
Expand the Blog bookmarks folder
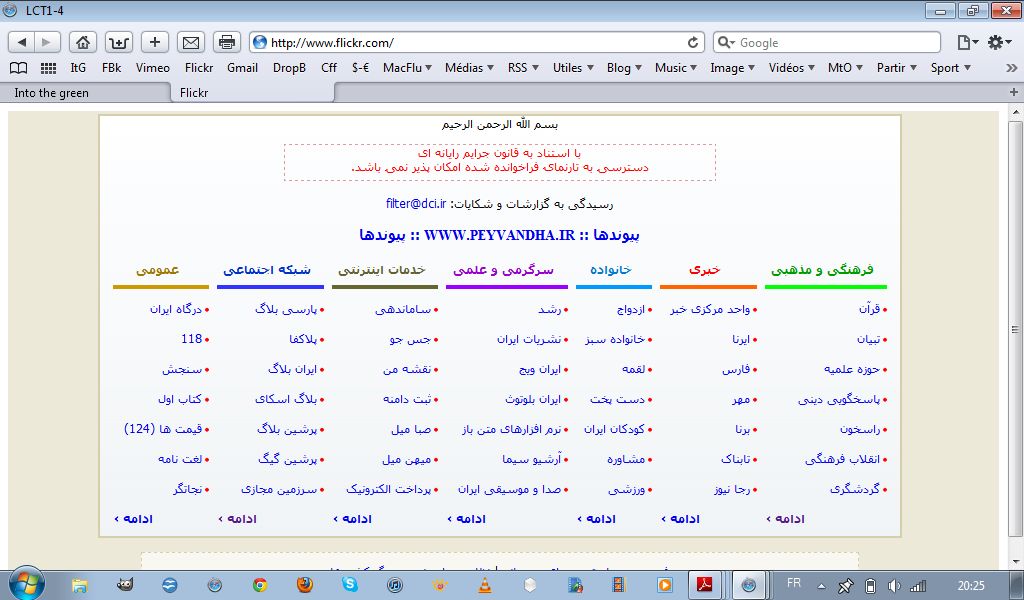[624, 68]
